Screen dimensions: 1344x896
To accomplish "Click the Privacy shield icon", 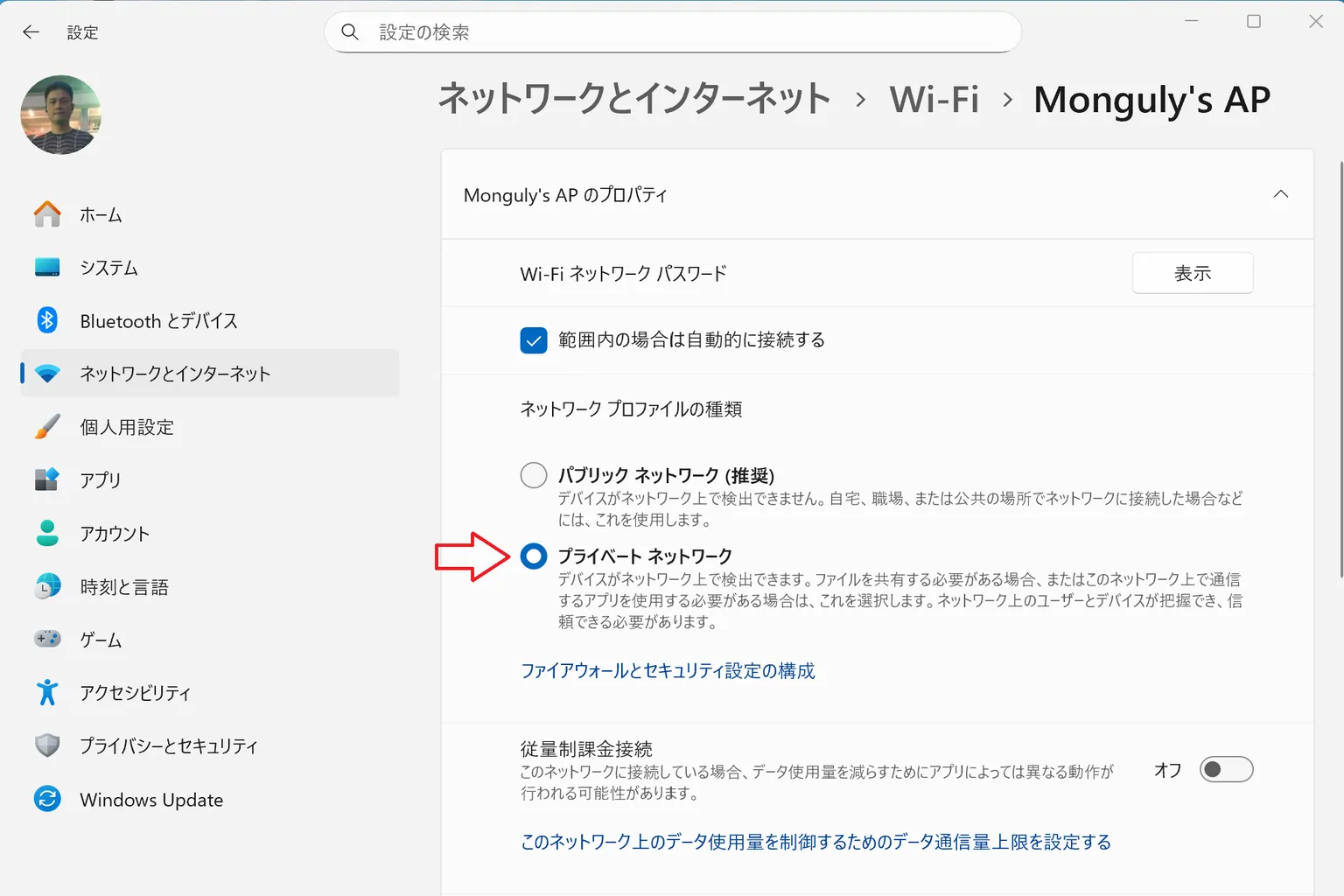I will pos(47,745).
